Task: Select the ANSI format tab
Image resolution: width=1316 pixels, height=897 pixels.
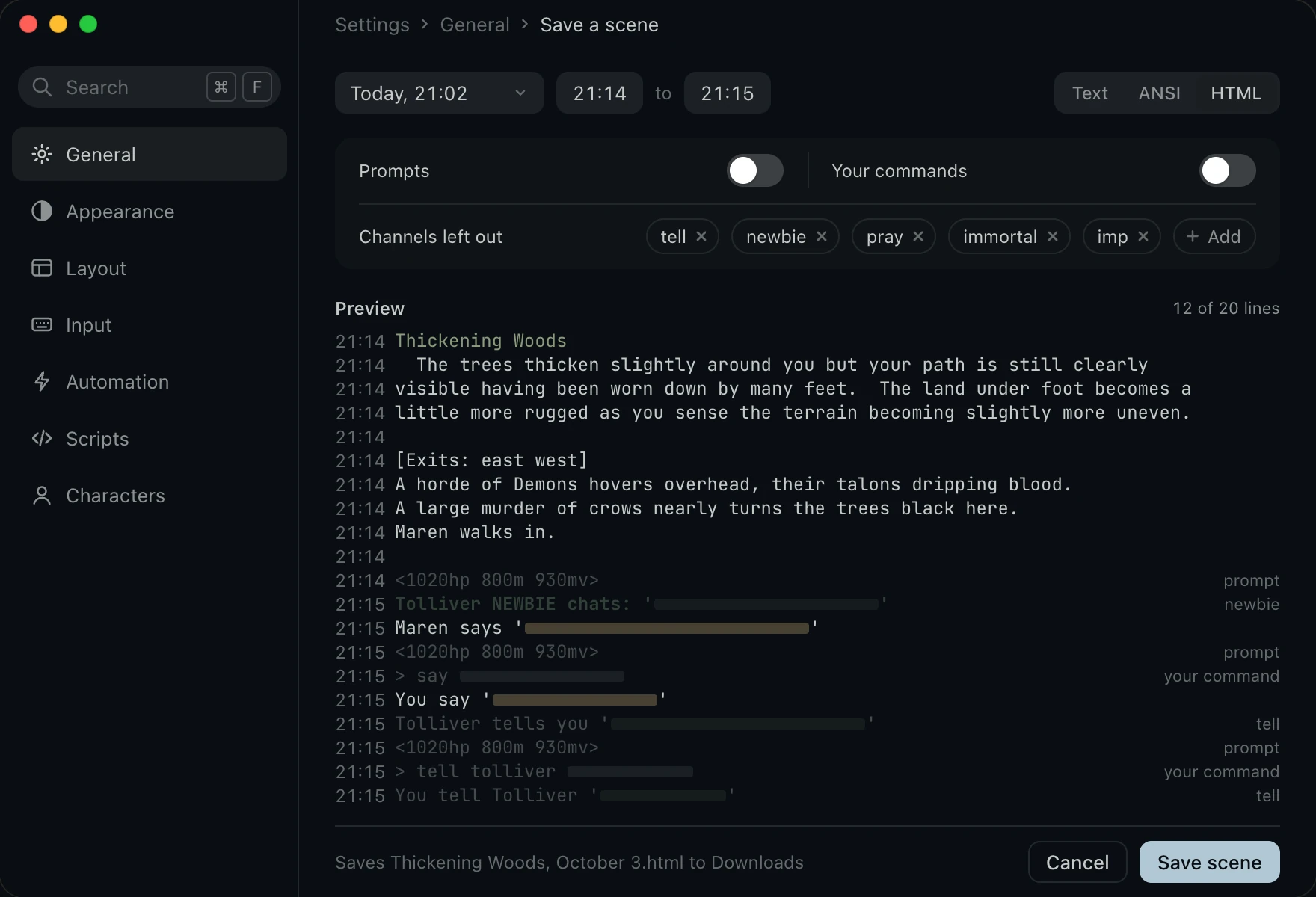Action: 1159,93
